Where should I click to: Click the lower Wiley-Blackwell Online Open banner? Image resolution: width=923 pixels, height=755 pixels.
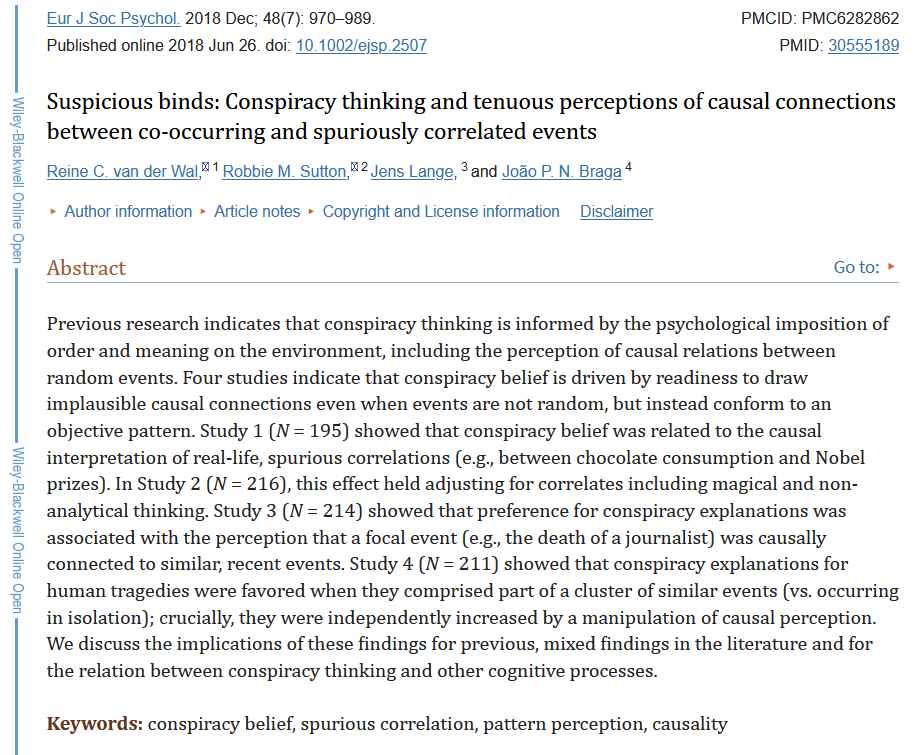[x=18, y=530]
